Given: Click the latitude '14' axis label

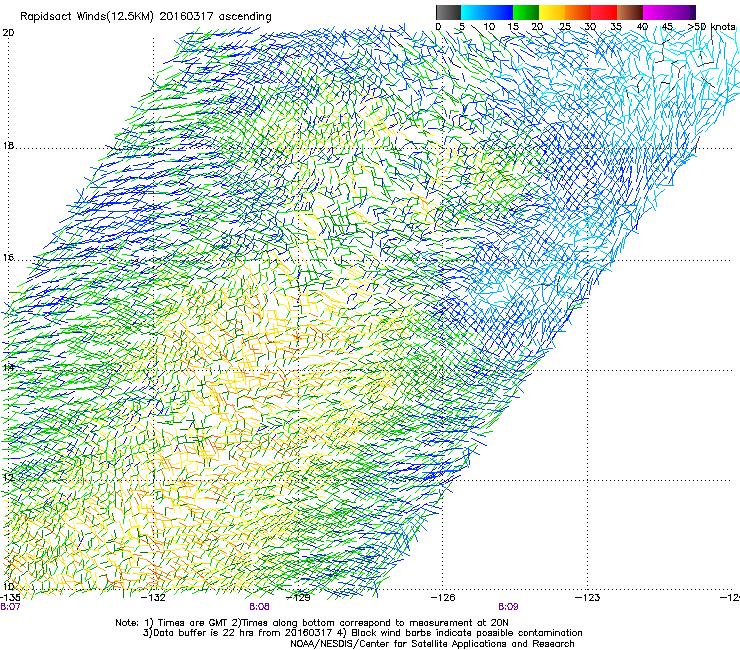Looking at the screenshot, I should click(8, 367).
